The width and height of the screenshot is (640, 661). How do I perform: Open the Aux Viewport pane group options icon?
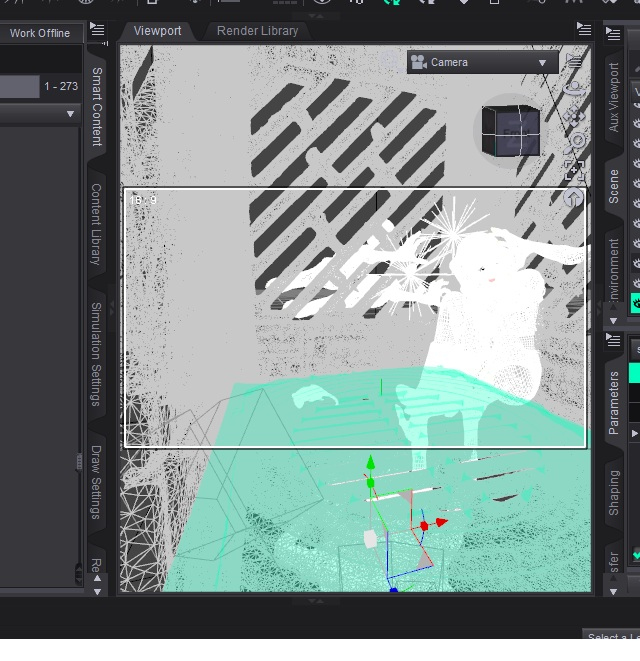[613, 33]
